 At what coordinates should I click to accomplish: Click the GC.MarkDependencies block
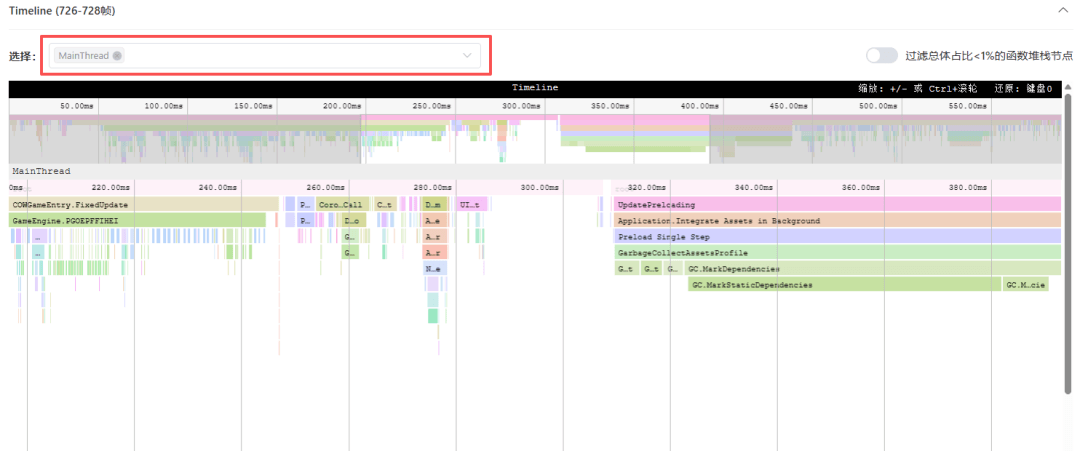click(873, 269)
